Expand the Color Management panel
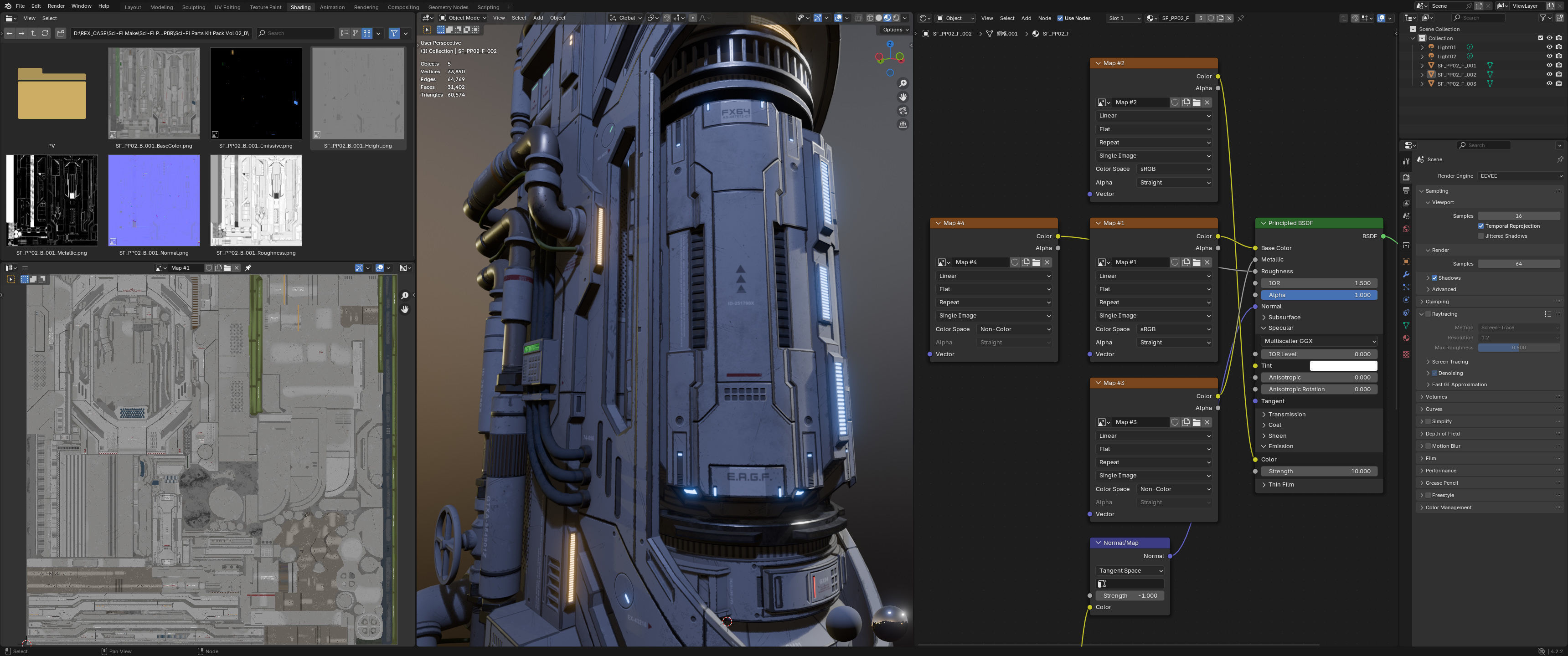1568x656 pixels. coord(1448,507)
